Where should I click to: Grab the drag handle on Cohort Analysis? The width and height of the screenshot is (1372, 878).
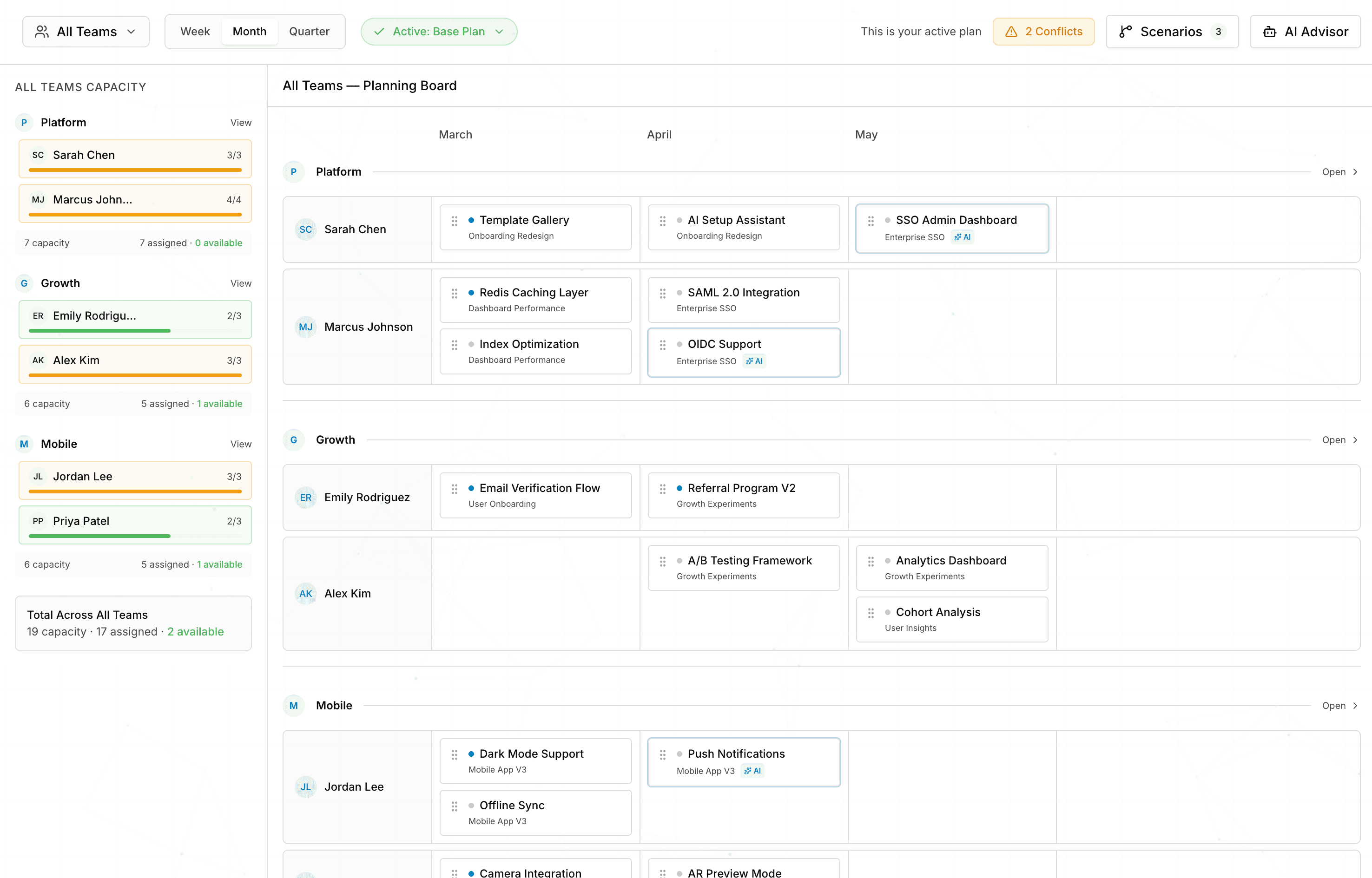pos(870,613)
